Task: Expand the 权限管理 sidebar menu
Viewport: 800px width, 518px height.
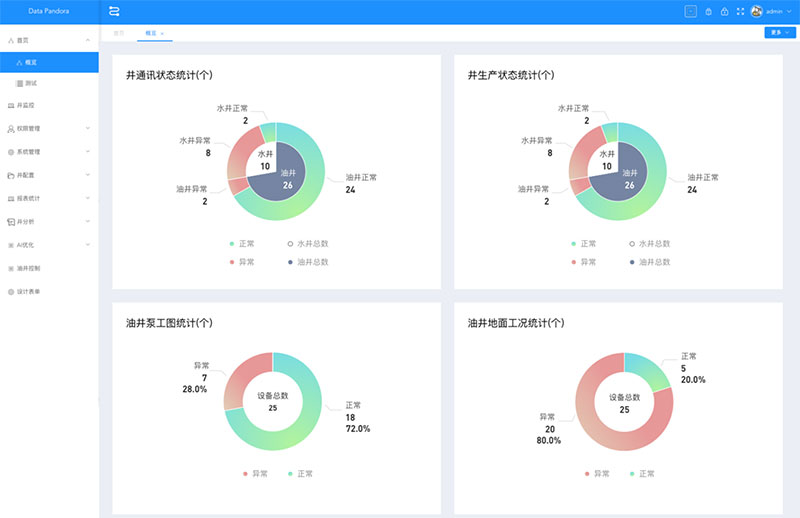Action: coord(48,128)
